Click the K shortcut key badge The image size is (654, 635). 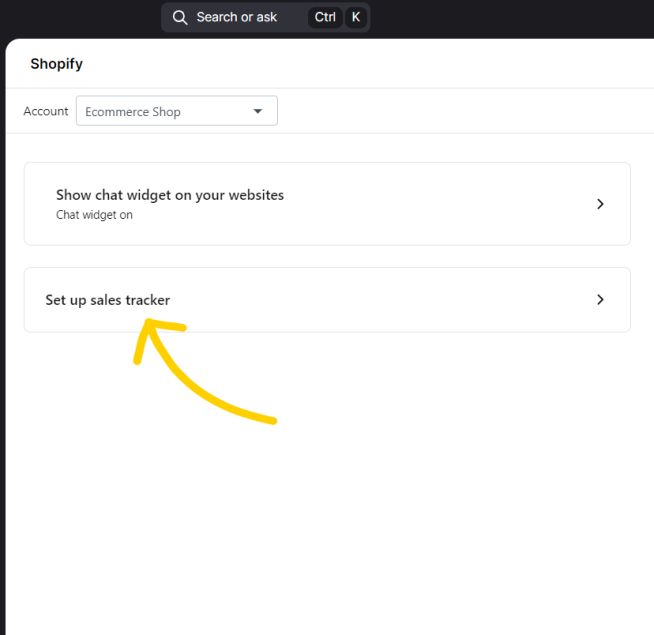[356, 18]
